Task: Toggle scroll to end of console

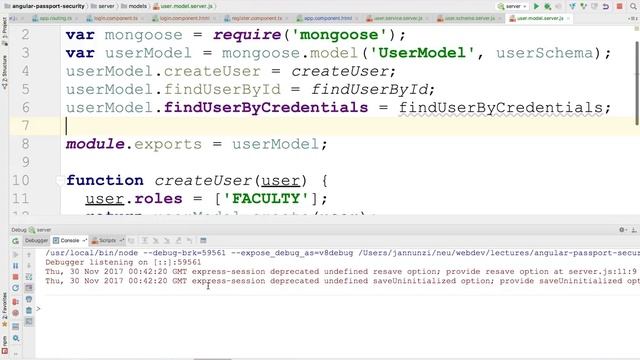Action: click(29, 288)
